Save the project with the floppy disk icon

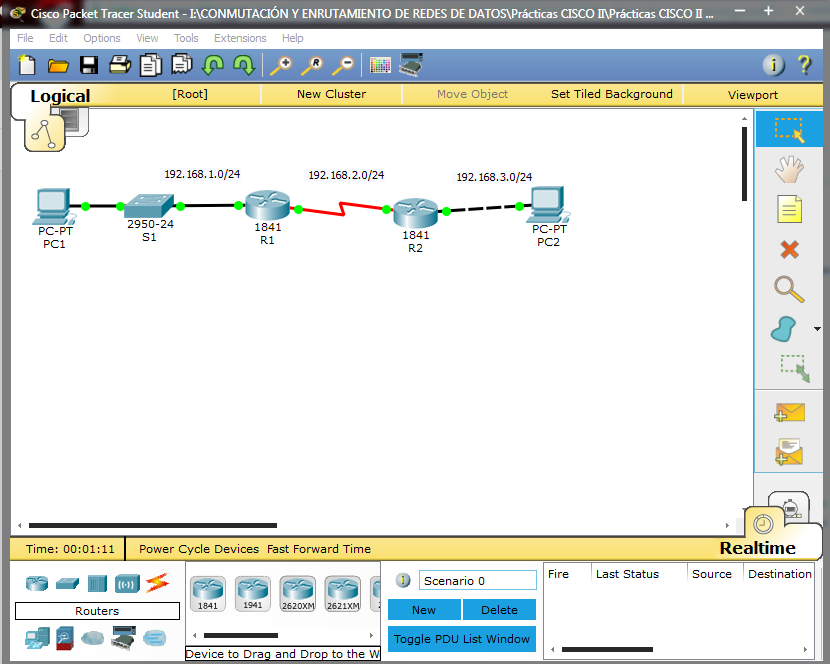[89, 65]
